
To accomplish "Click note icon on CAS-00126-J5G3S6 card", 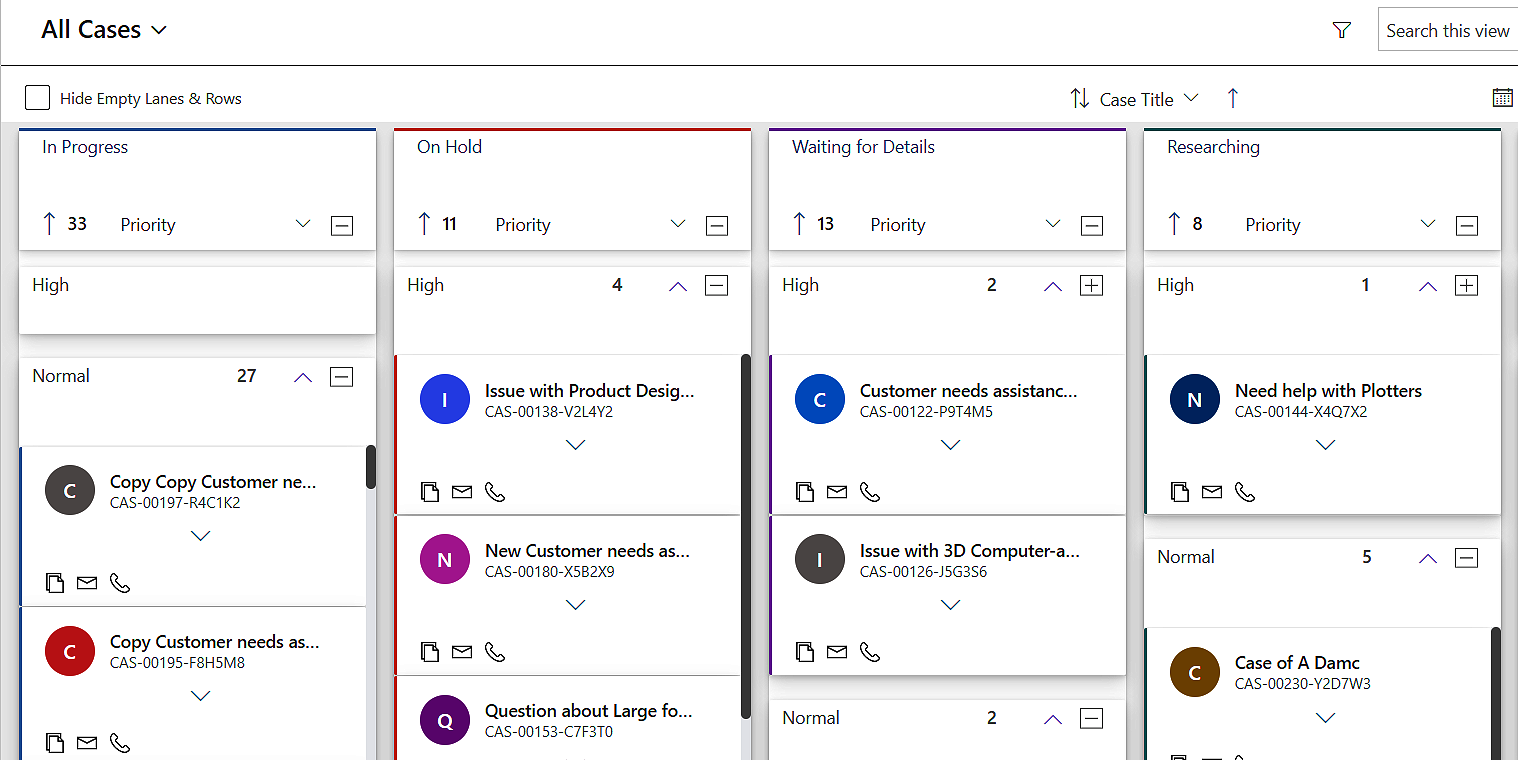I will (x=804, y=651).
